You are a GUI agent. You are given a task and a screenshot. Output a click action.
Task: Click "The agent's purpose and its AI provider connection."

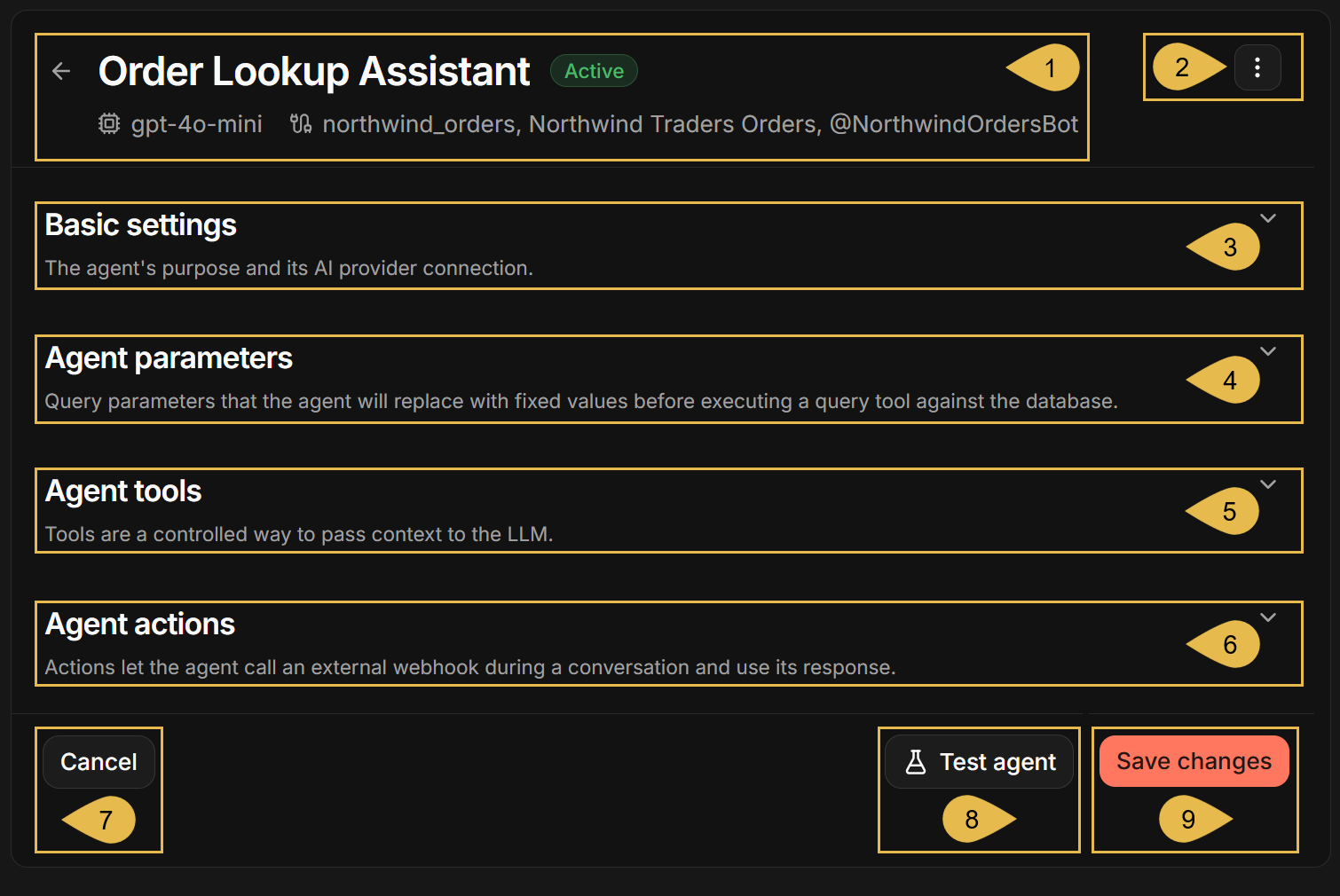pos(289,268)
